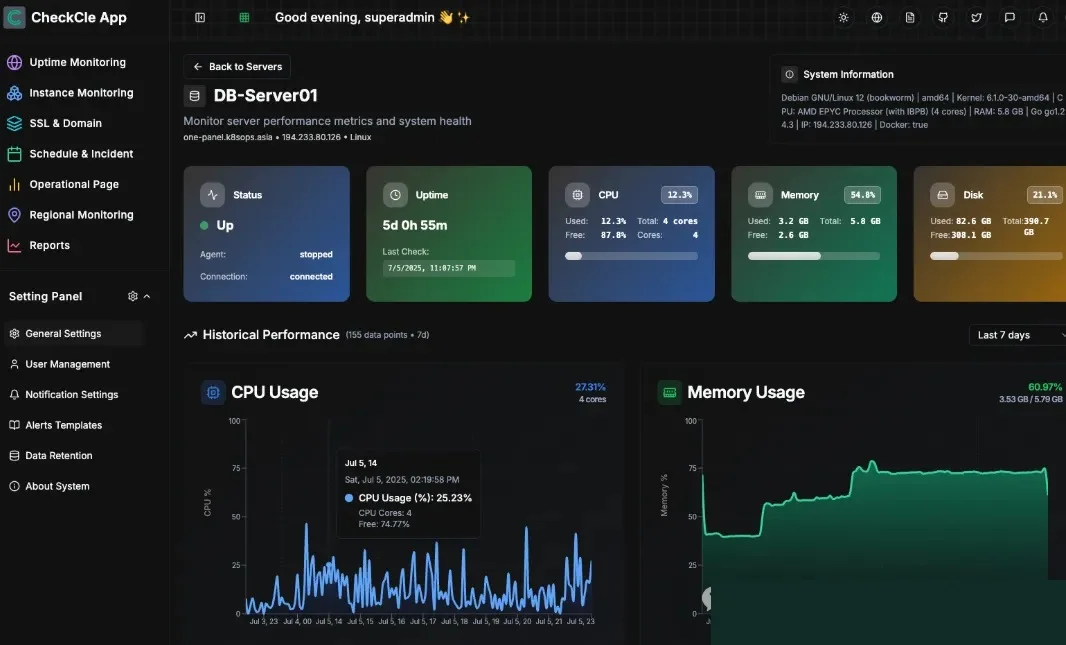
Task: Toggle the sidebar collapse icon
Action: tap(200, 18)
